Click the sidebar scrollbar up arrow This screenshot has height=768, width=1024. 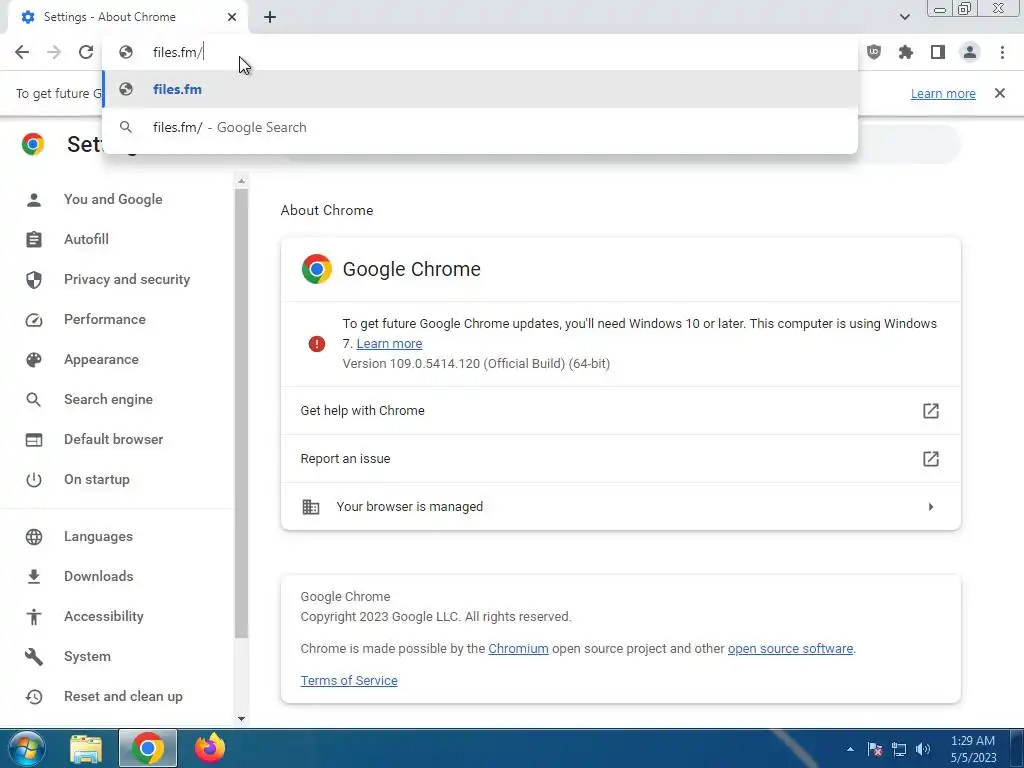pos(241,181)
